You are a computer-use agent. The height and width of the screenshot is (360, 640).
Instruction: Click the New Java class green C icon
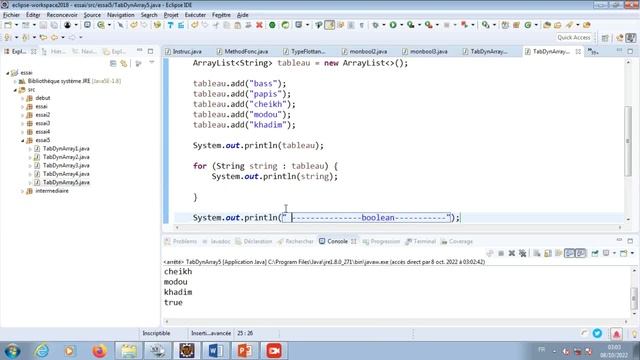(x=528, y=25)
